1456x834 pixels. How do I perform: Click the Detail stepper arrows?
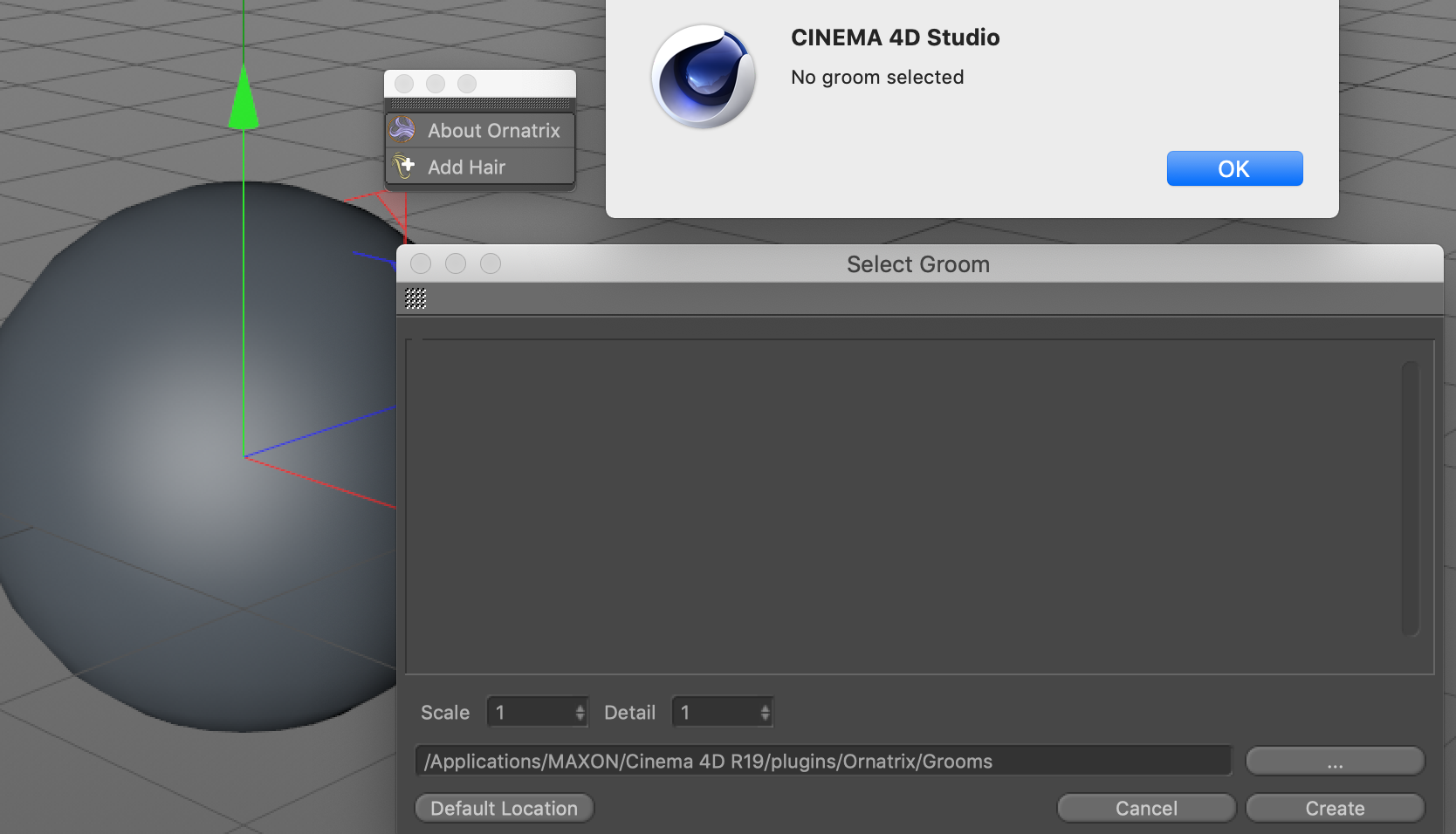click(x=765, y=713)
